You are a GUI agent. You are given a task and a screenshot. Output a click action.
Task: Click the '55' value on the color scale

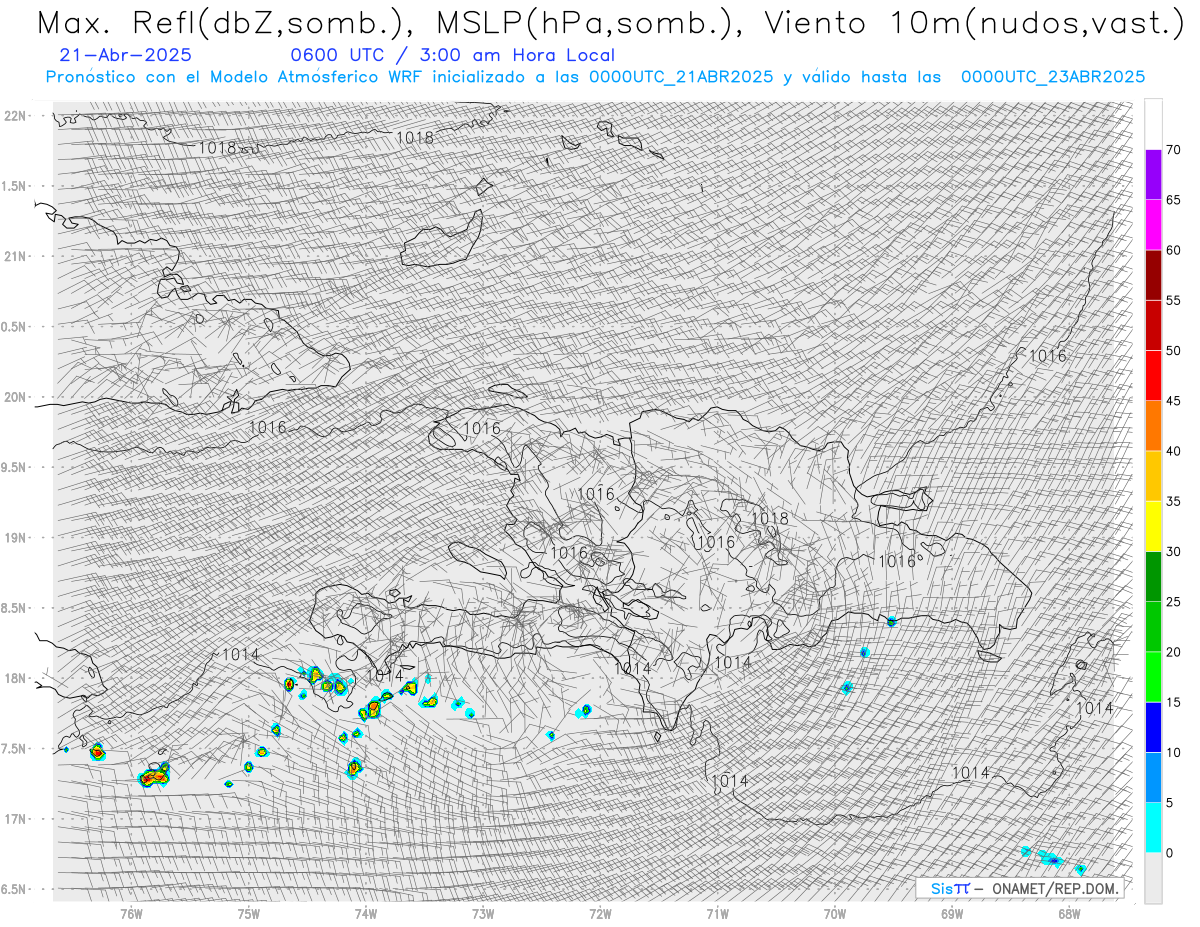[1173, 300]
